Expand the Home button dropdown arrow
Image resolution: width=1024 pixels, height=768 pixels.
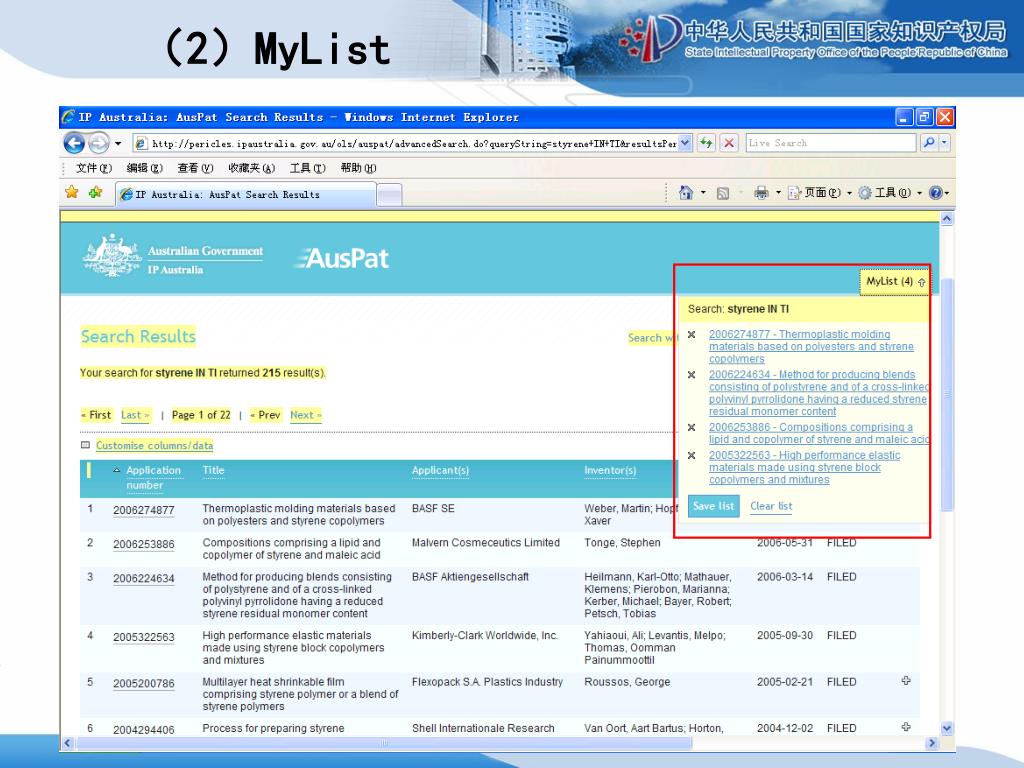(703, 193)
